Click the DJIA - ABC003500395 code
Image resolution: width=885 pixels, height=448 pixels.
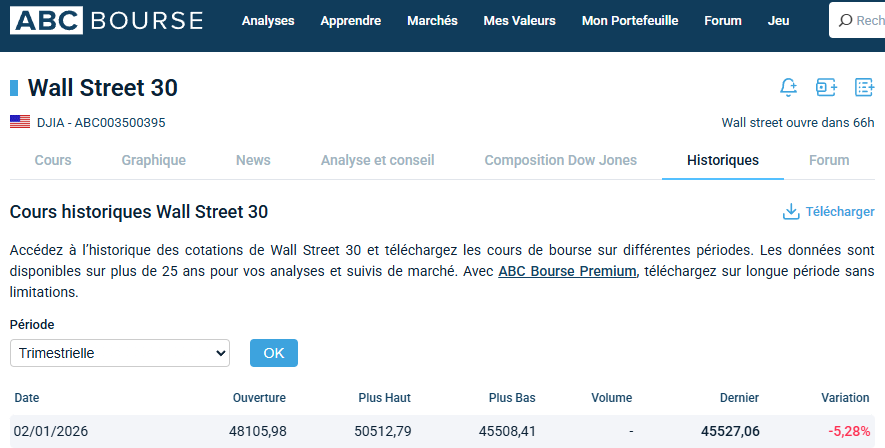coord(101,122)
